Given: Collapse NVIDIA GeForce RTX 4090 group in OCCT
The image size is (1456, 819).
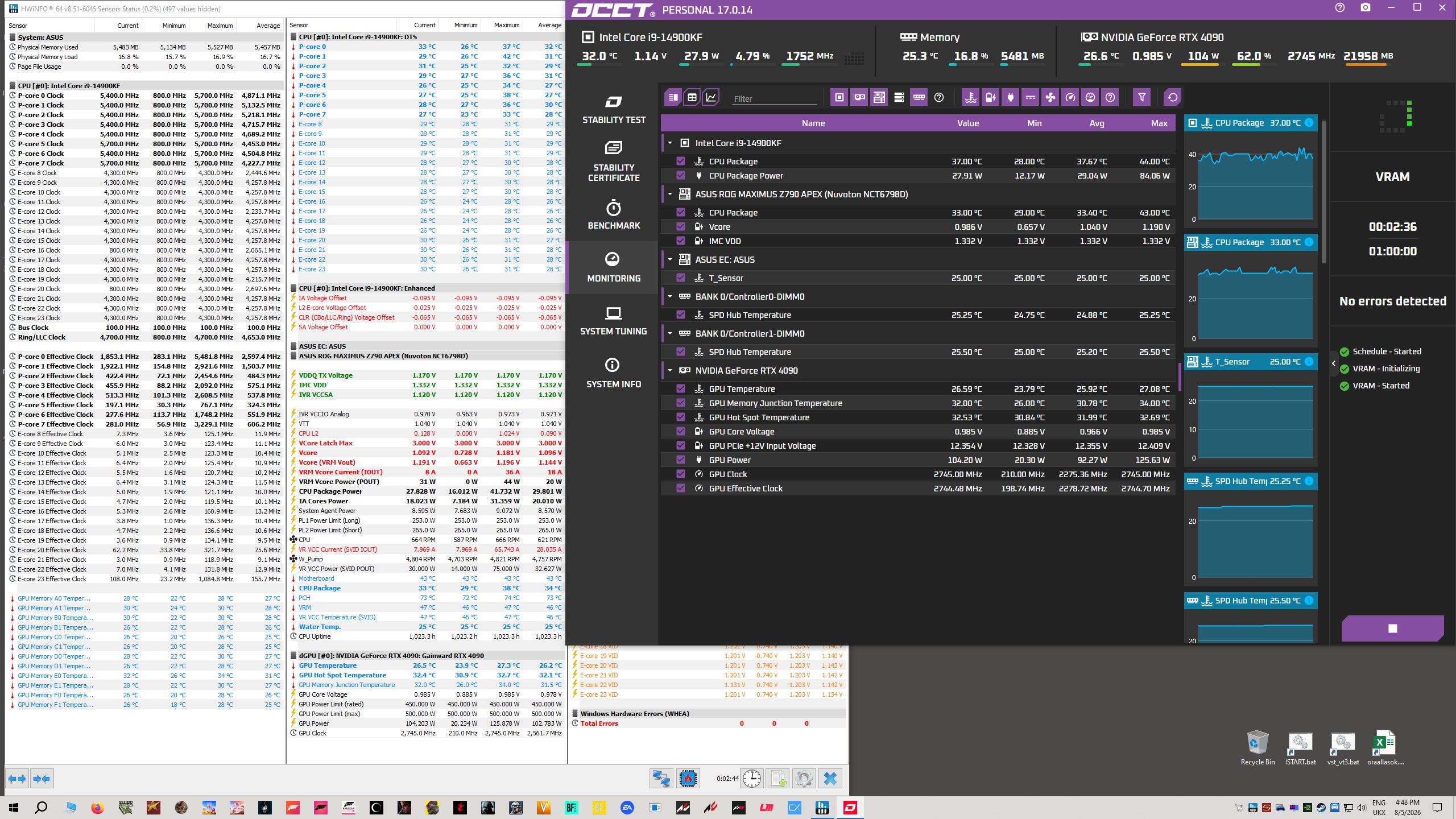Looking at the screenshot, I should coord(670,370).
